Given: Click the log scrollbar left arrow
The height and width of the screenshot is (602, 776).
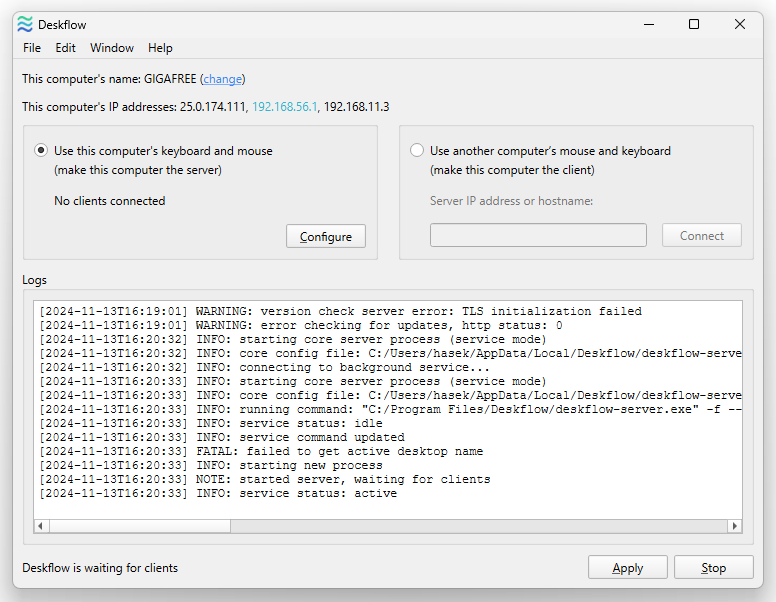Looking at the screenshot, I should click(x=41, y=526).
